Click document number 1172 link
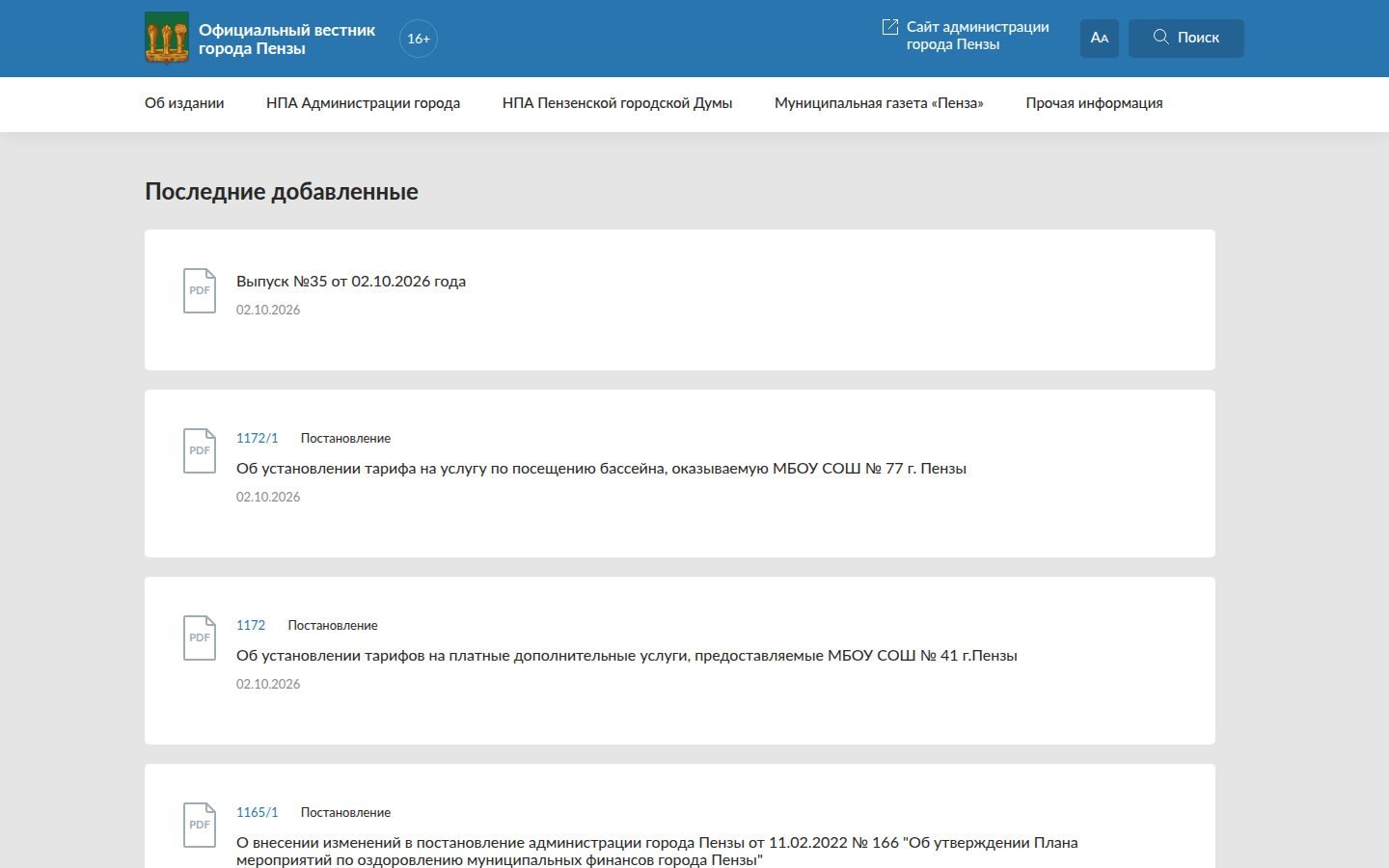Image resolution: width=1389 pixels, height=868 pixels. pyautogui.click(x=251, y=625)
